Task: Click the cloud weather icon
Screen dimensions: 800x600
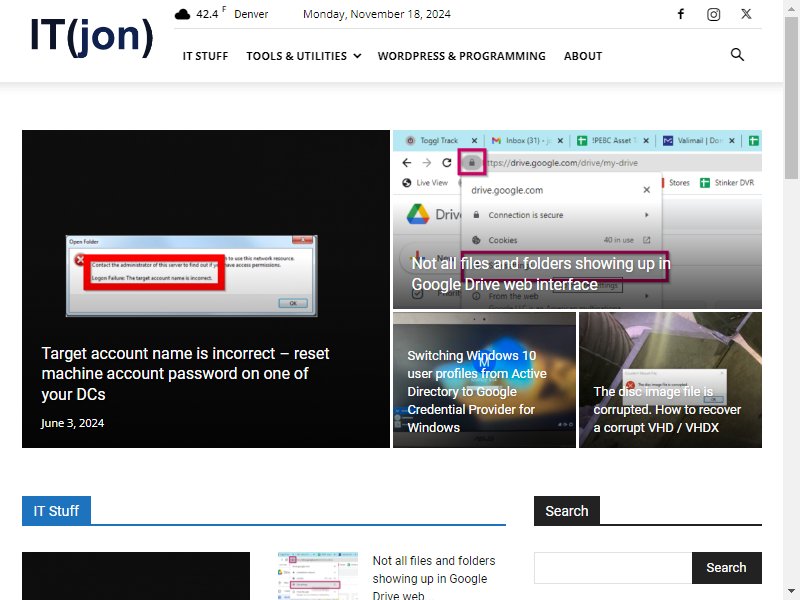Action: click(x=182, y=14)
